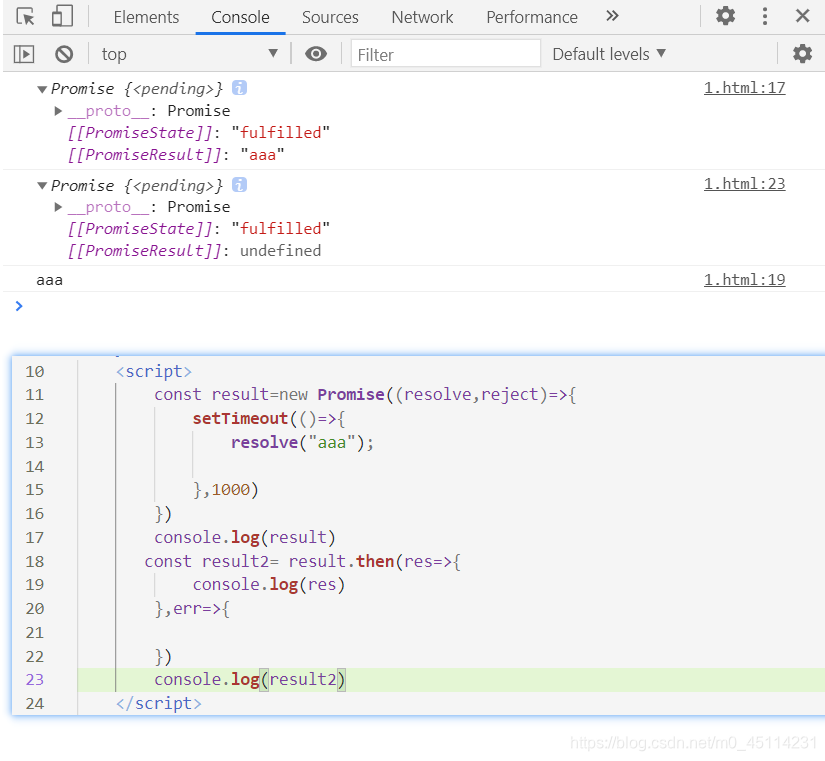This screenshot has height=761, width=825.
Task: Open the top context dropdown
Action: (189, 54)
